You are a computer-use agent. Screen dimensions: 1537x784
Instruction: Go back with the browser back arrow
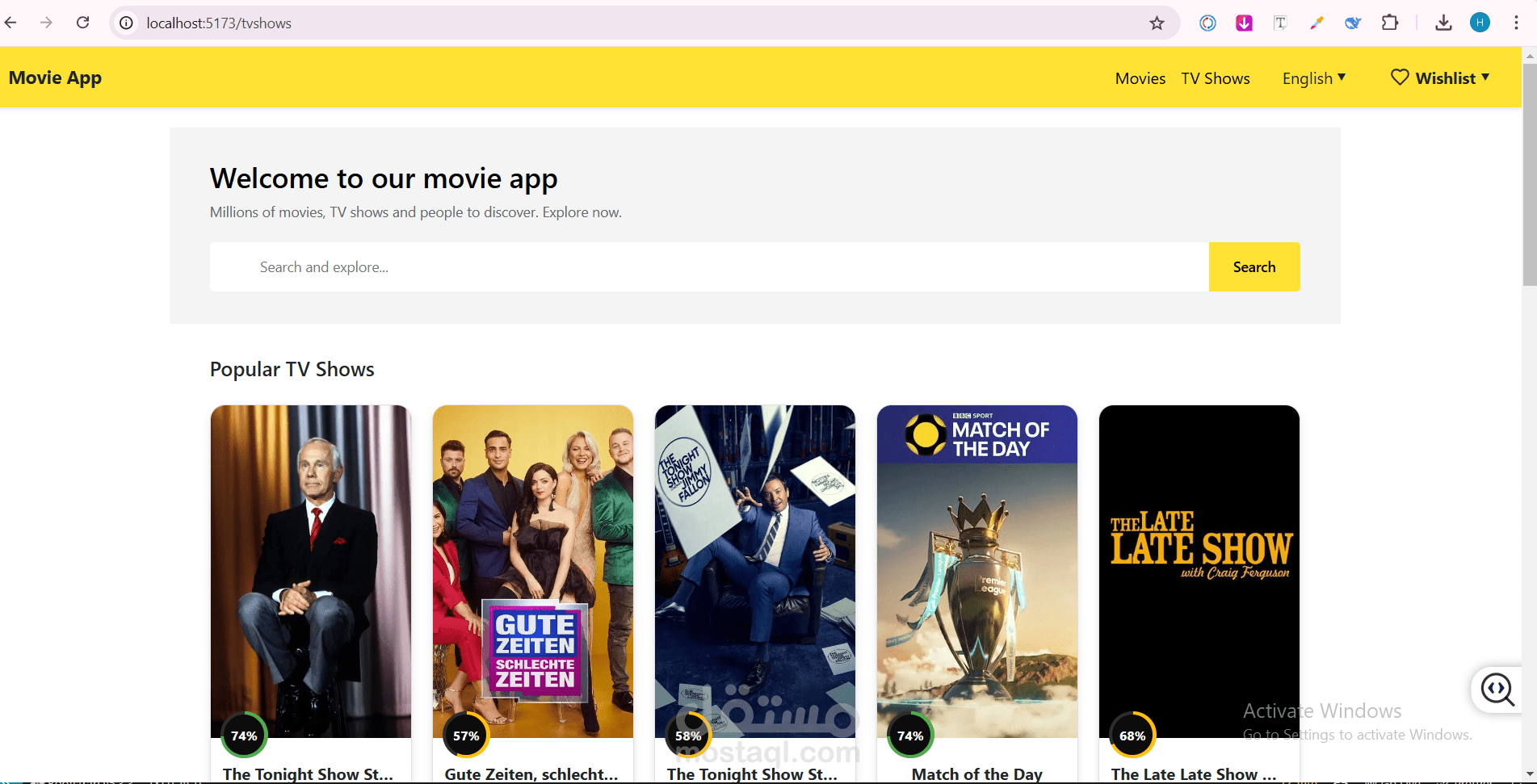pos(10,23)
